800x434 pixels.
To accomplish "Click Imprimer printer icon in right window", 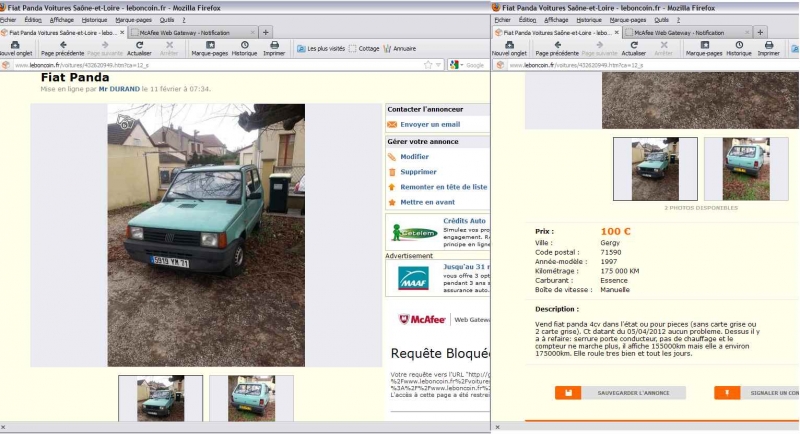I will coord(769,45).
